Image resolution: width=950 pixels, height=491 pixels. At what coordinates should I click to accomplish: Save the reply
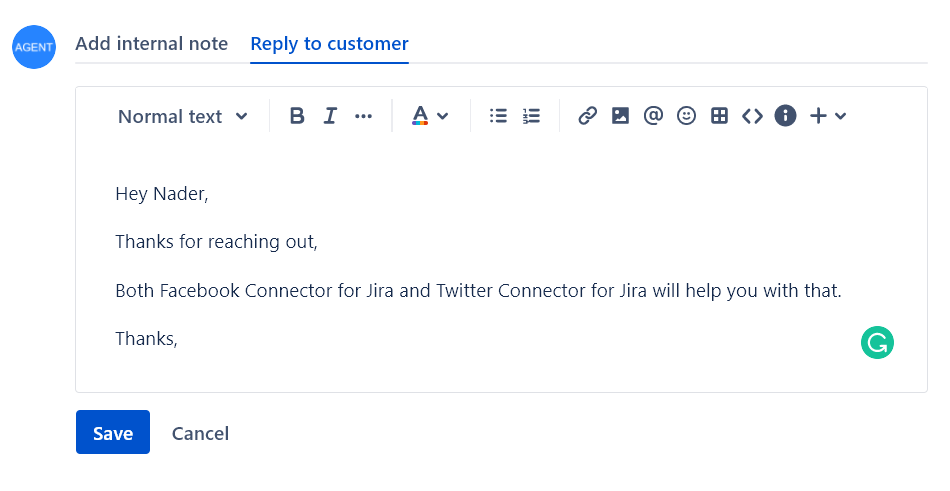(x=113, y=433)
